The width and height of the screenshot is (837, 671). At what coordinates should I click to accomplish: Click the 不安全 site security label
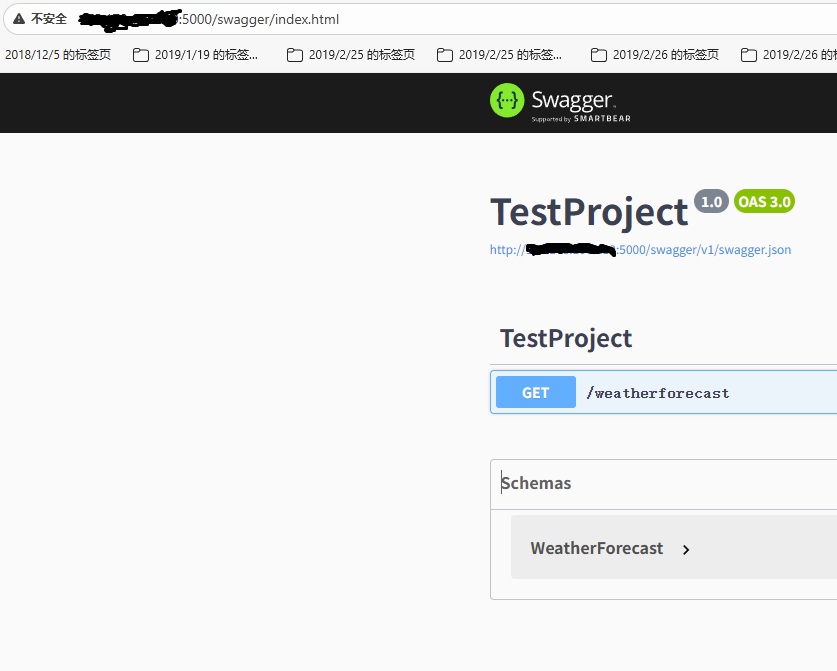click(49, 19)
